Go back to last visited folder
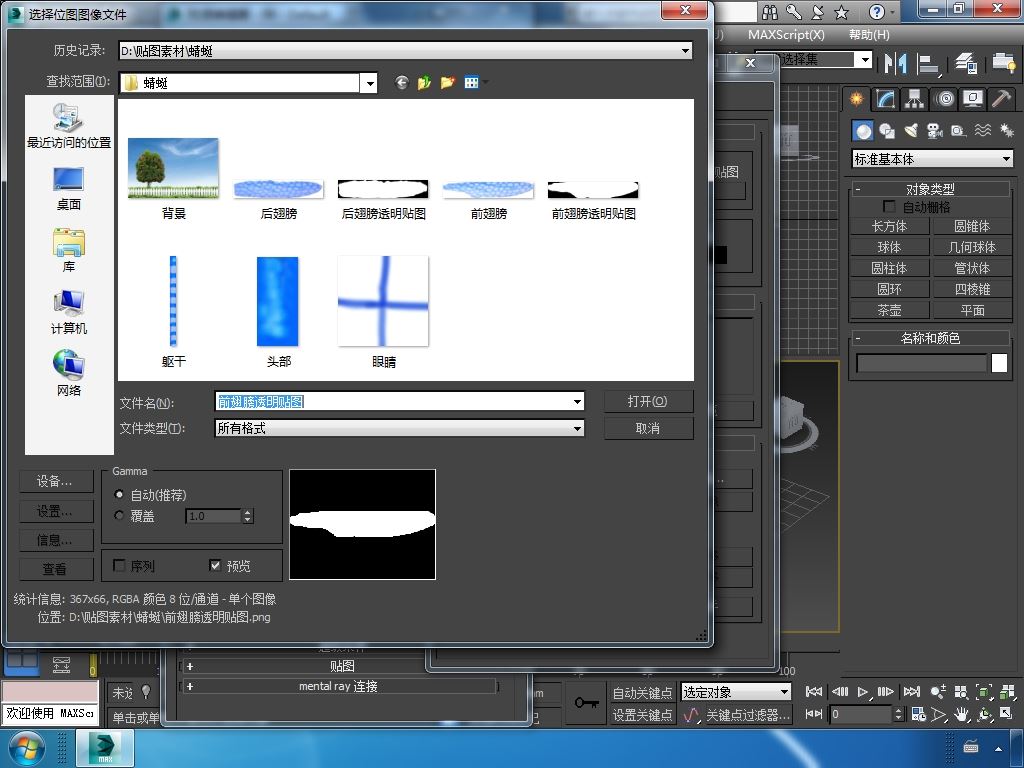The width and height of the screenshot is (1024, 768). click(x=402, y=82)
